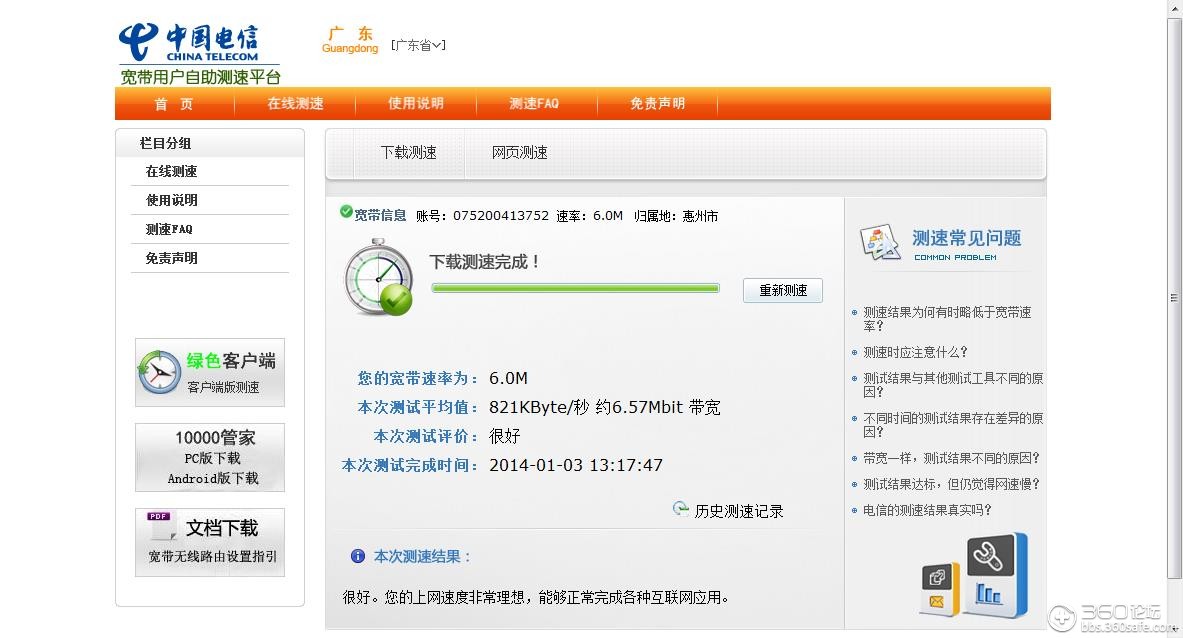The height and width of the screenshot is (638, 1183).
Task: Click the 重新测速 button
Action: [782, 290]
